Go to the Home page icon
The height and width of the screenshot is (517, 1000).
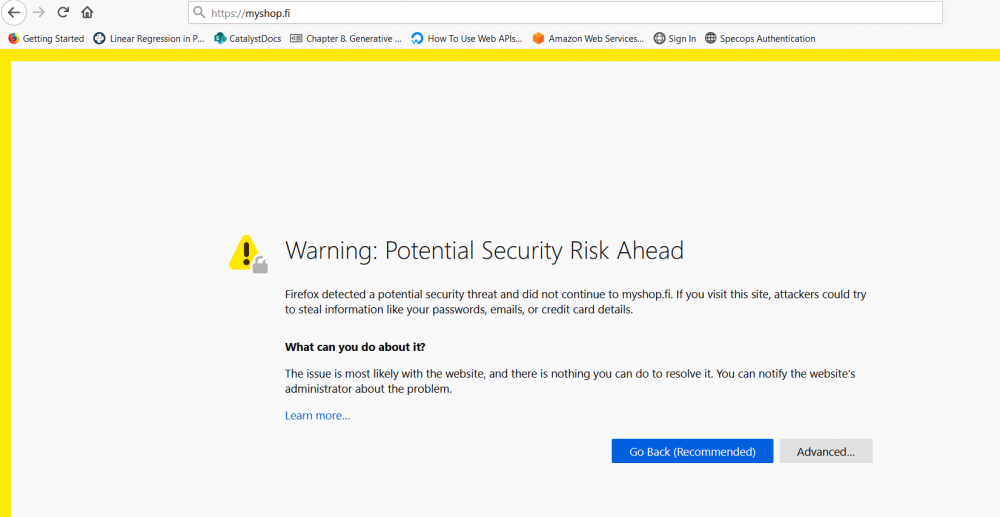(87, 13)
